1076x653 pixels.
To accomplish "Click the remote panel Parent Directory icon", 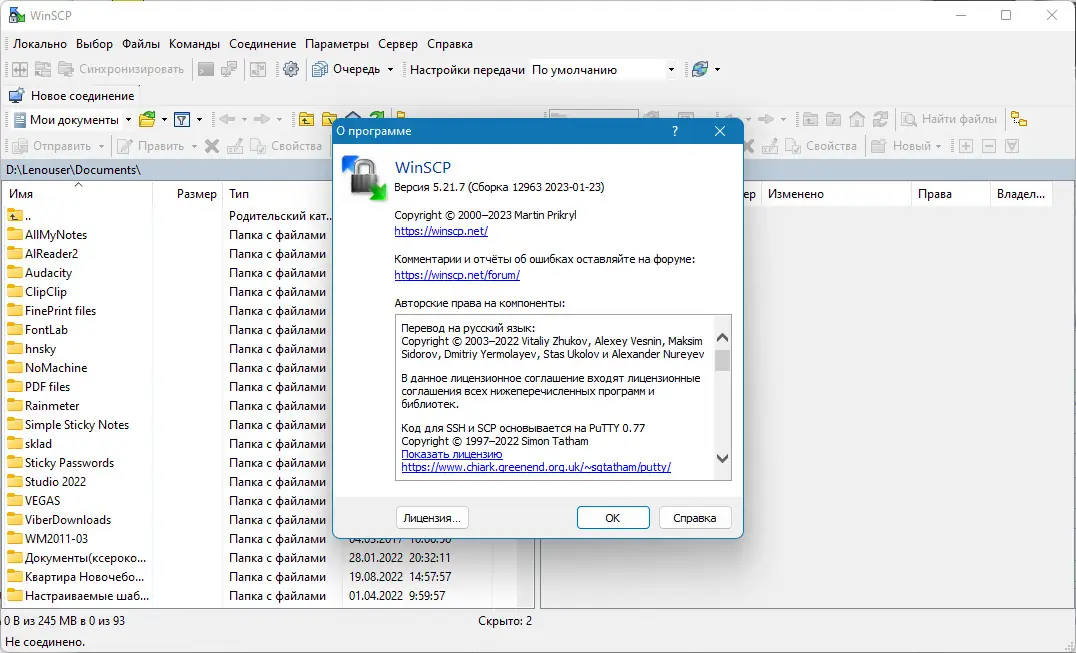I will [810, 119].
